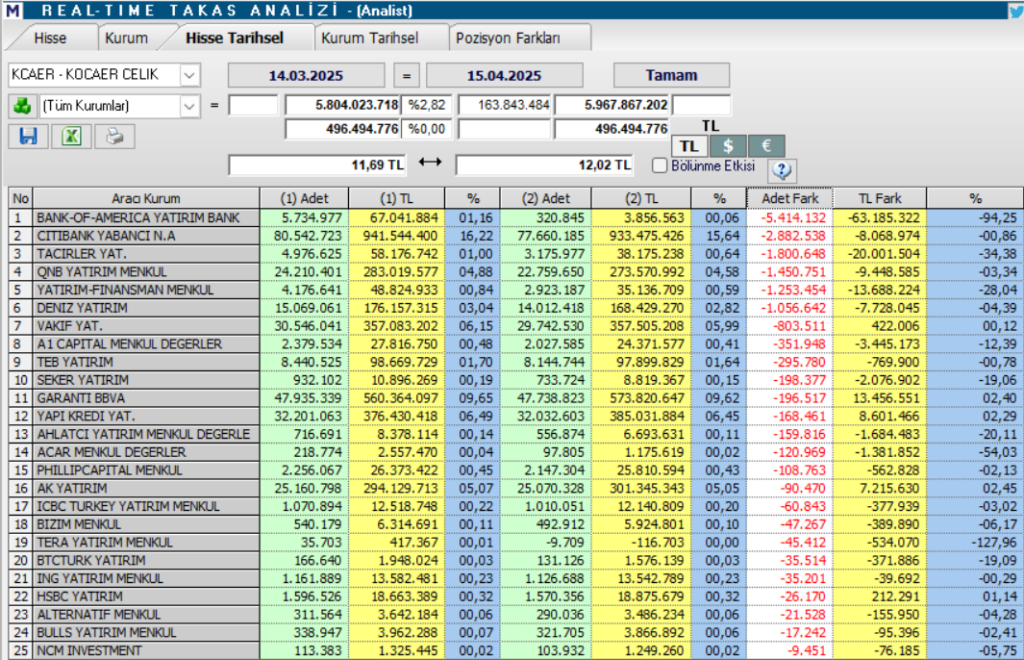The width and height of the screenshot is (1024, 660).
Task: Pick end date 15.04.2025
Action: tap(504, 75)
